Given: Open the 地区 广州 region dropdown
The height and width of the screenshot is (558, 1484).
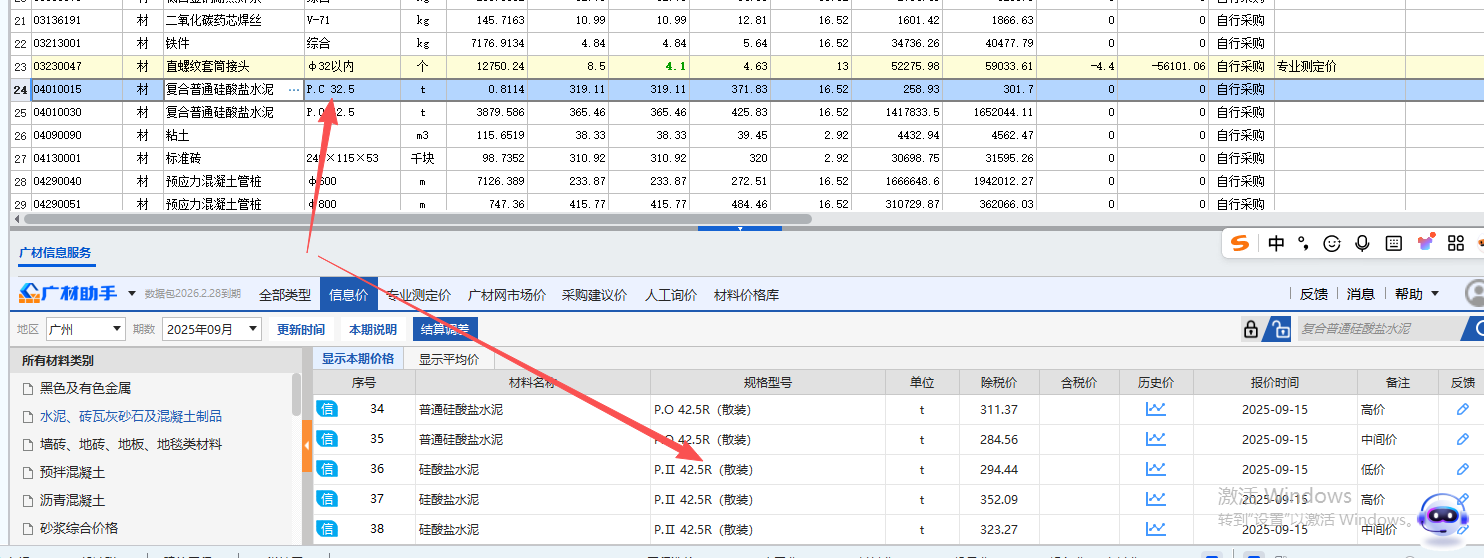Looking at the screenshot, I should [x=85, y=329].
